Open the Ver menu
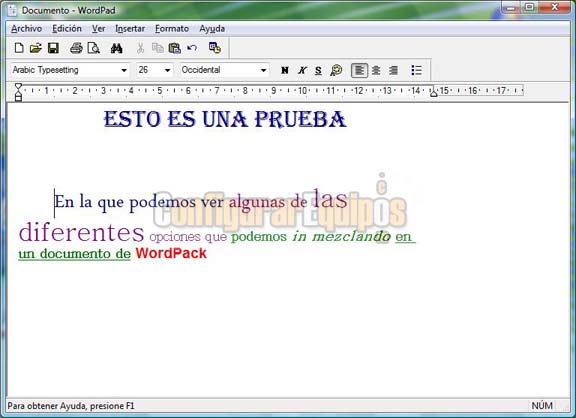Screen dimensions: 576x418 click(x=98, y=29)
